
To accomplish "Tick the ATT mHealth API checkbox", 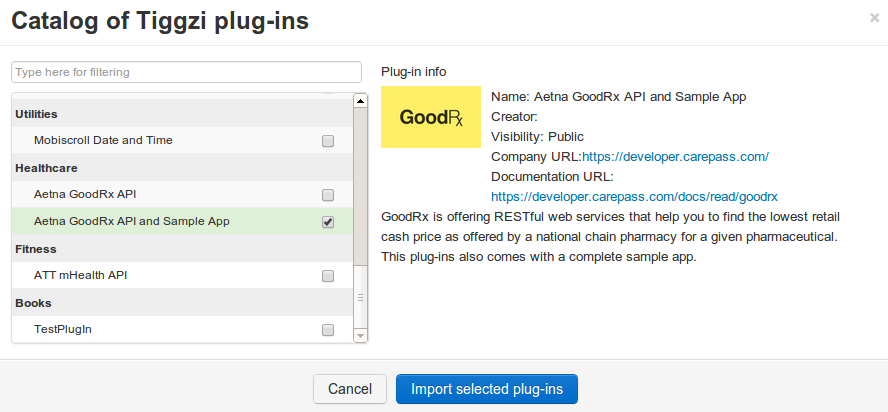I will point(328,276).
